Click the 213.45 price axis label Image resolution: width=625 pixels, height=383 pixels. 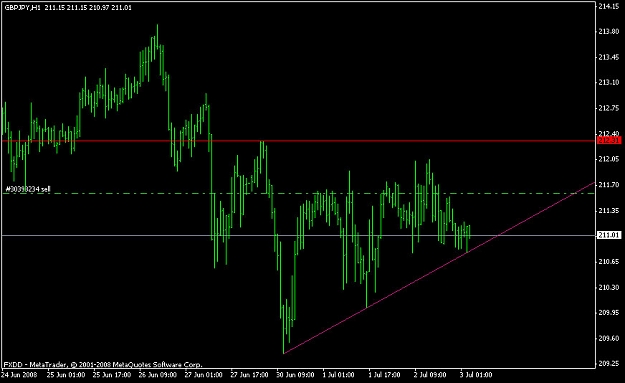[609, 57]
